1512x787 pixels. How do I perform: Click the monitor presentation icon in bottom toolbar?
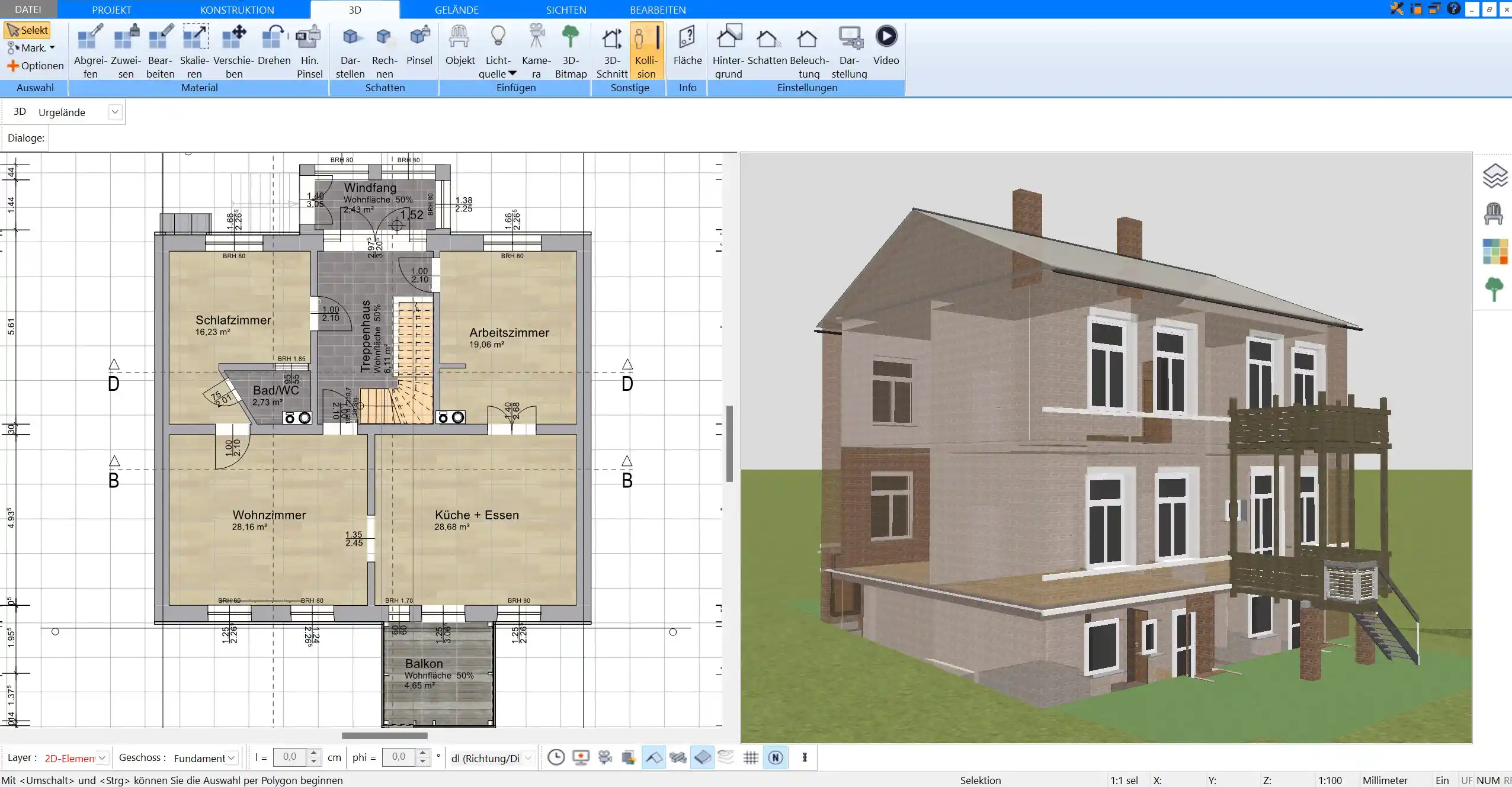pos(581,757)
